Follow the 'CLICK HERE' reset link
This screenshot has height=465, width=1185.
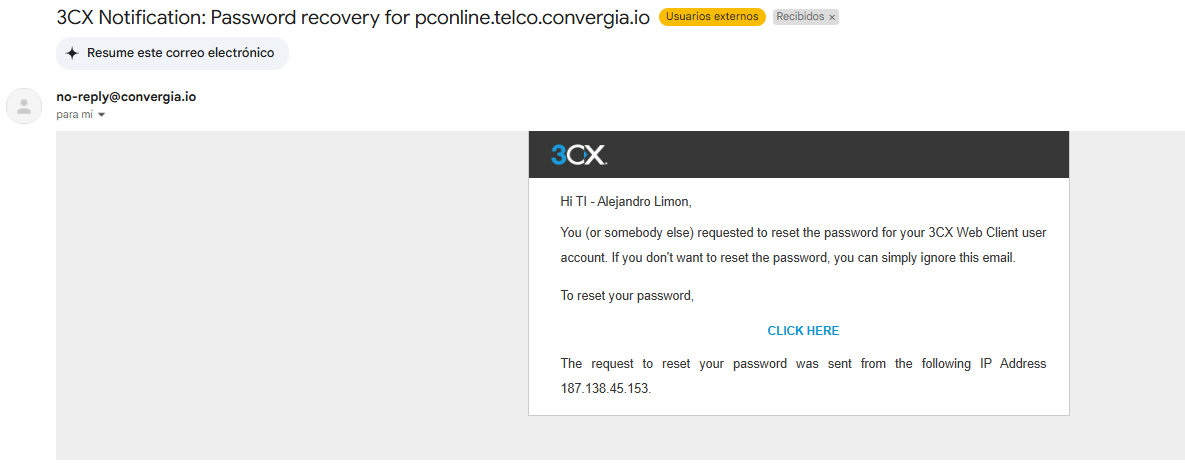pos(803,331)
